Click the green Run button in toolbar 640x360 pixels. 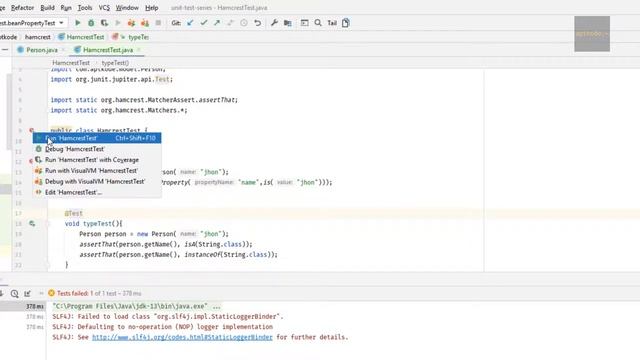pyautogui.click(x=78, y=23)
